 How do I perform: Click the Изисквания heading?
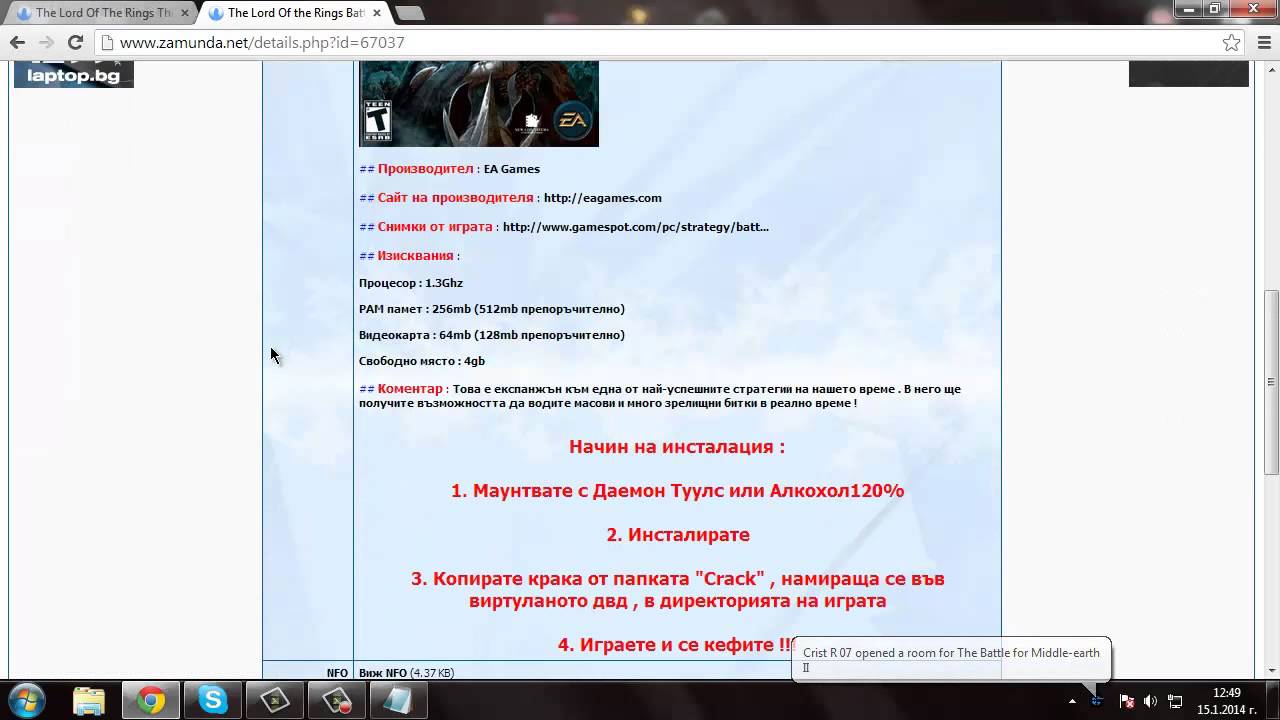pyautogui.click(x=415, y=256)
